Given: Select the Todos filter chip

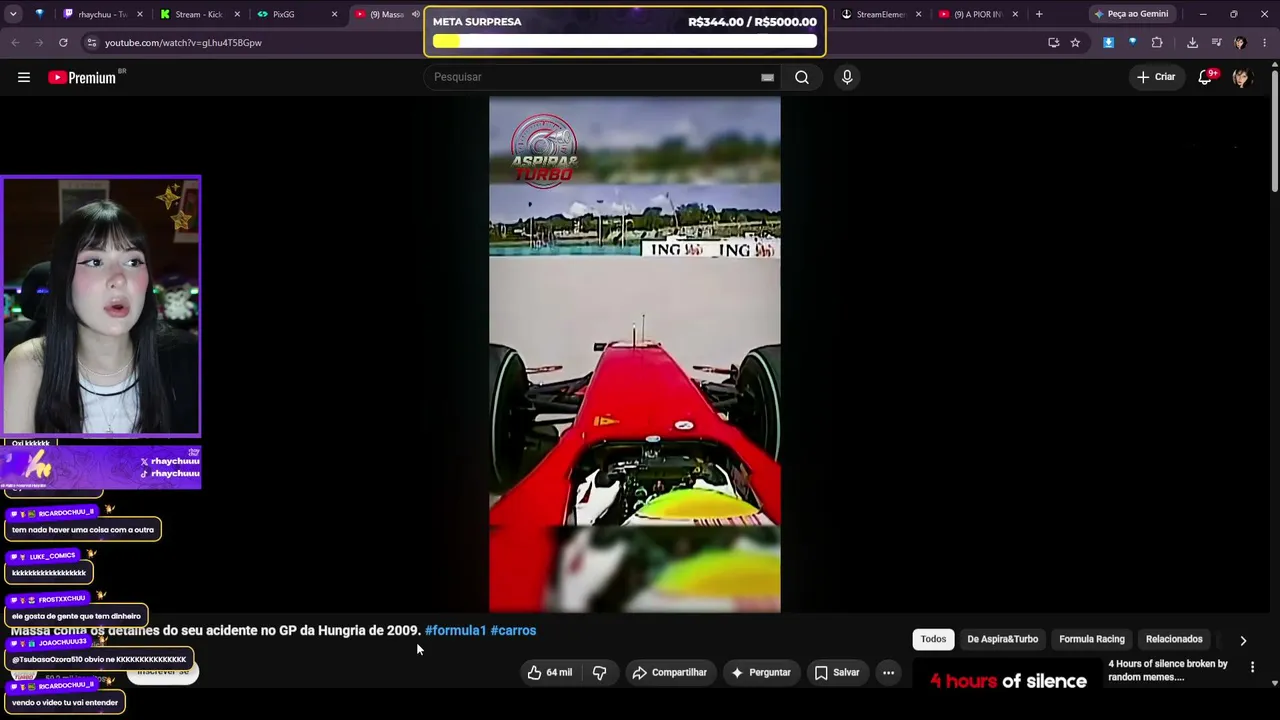Looking at the screenshot, I should point(933,640).
